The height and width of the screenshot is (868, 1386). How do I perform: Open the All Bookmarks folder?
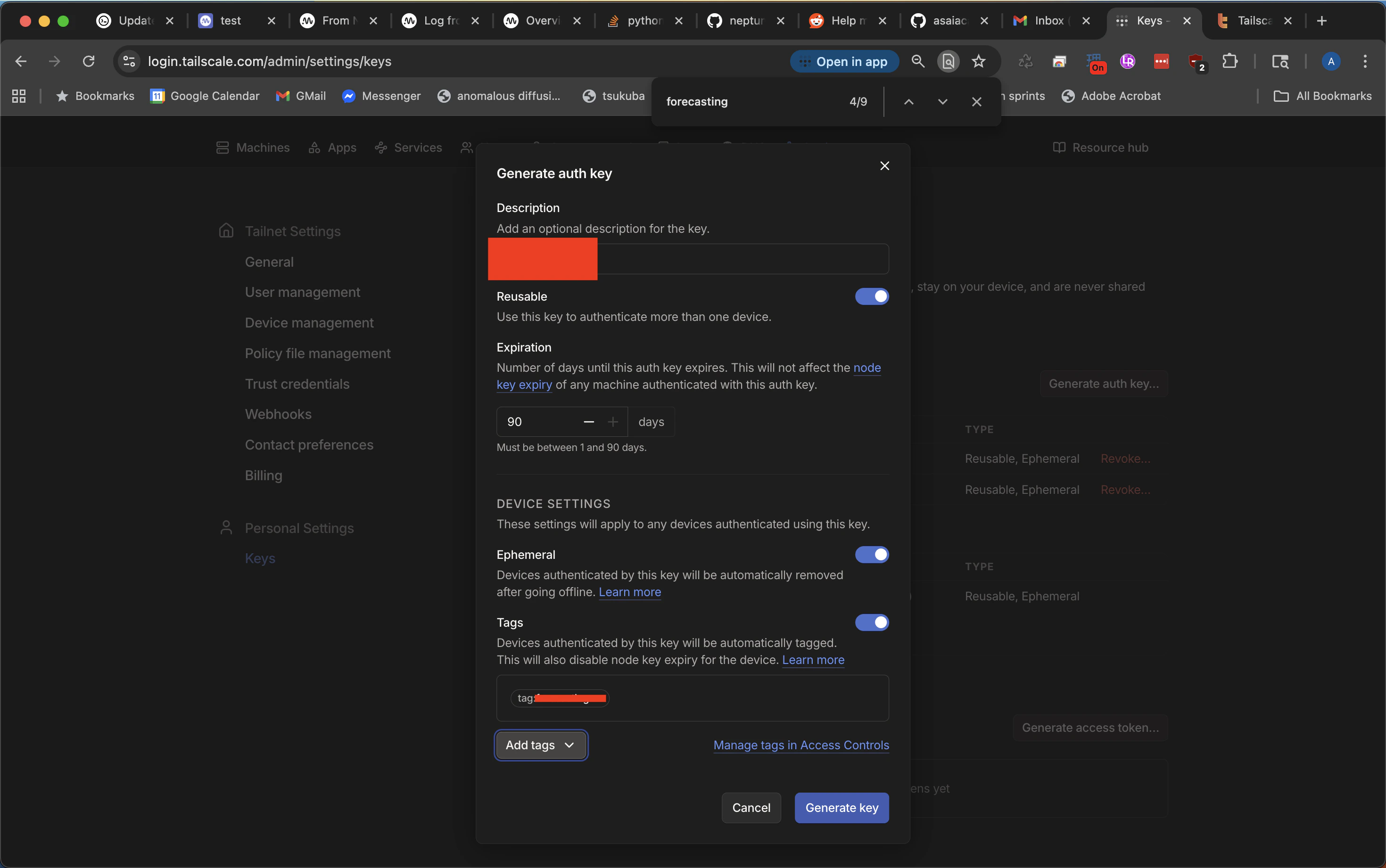click(x=1322, y=96)
